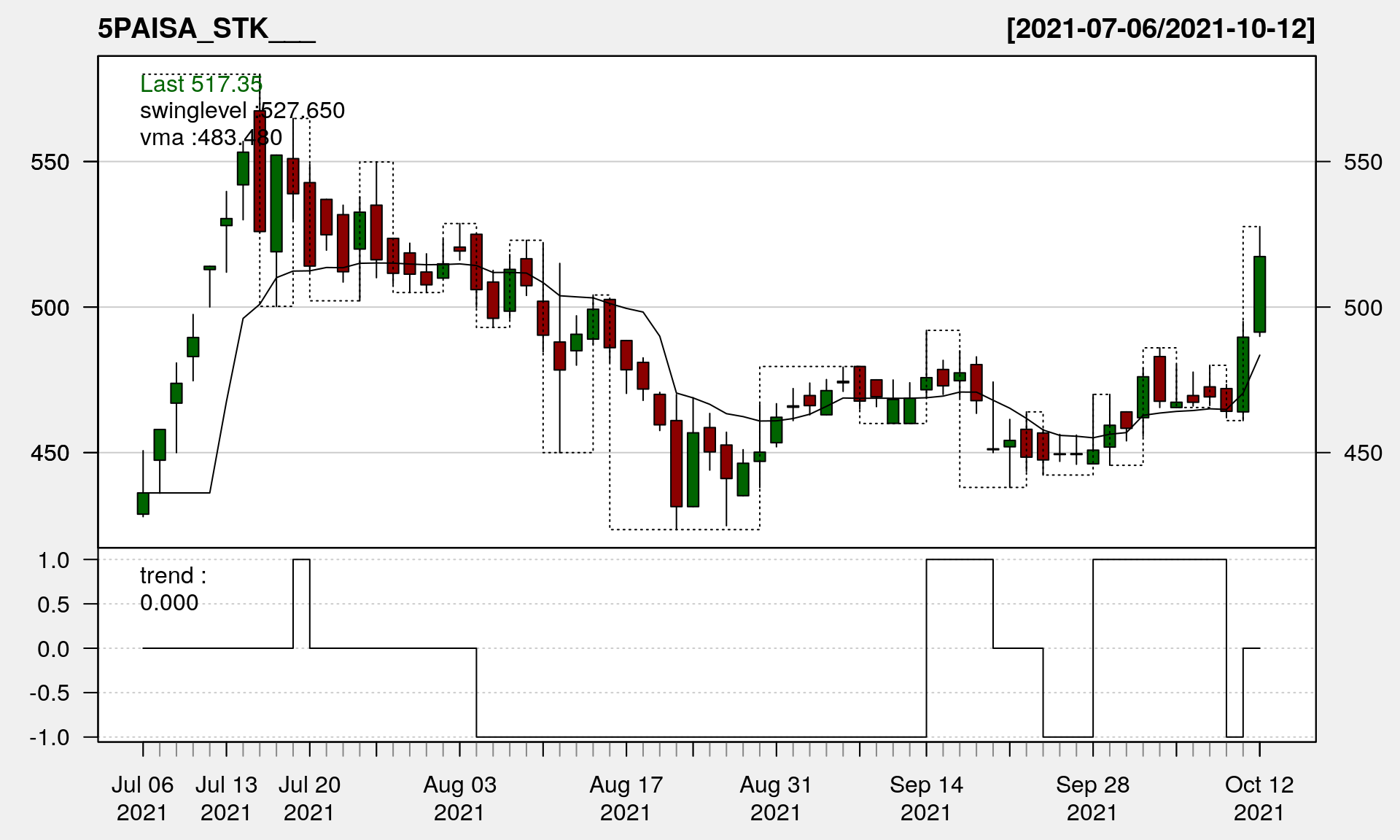Click the date range label 2021-07-06/2021-10-12
The image size is (1400, 840).
coord(1160,29)
